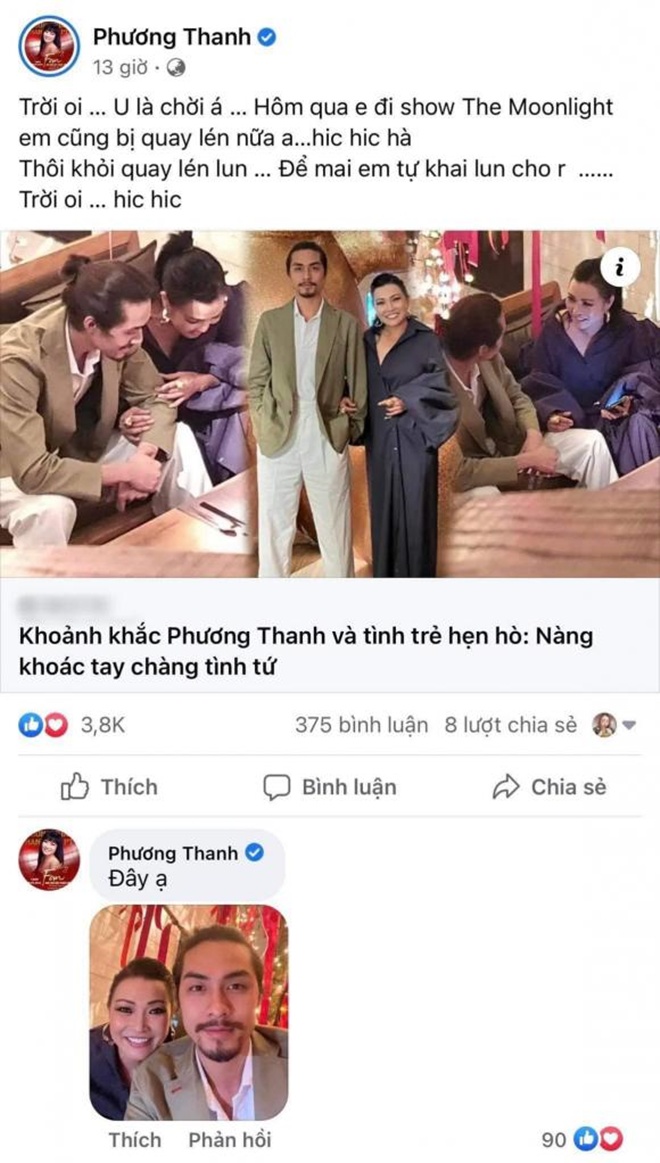Expand the comment-as profile dropdown arrow
This screenshot has height=1163, width=660.
click(x=629, y=725)
